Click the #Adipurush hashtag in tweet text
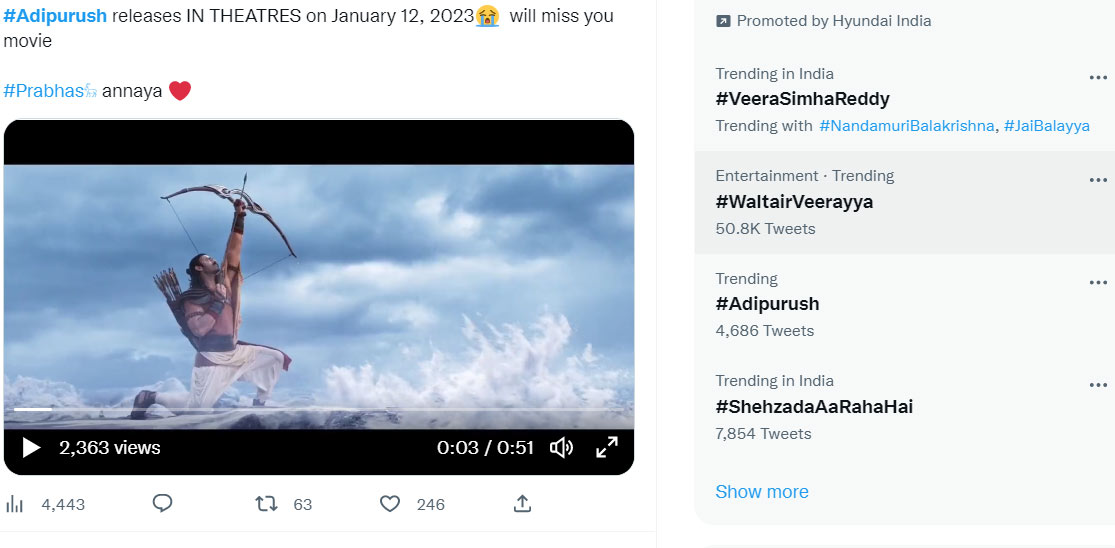The height and width of the screenshot is (548, 1115). coord(55,16)
